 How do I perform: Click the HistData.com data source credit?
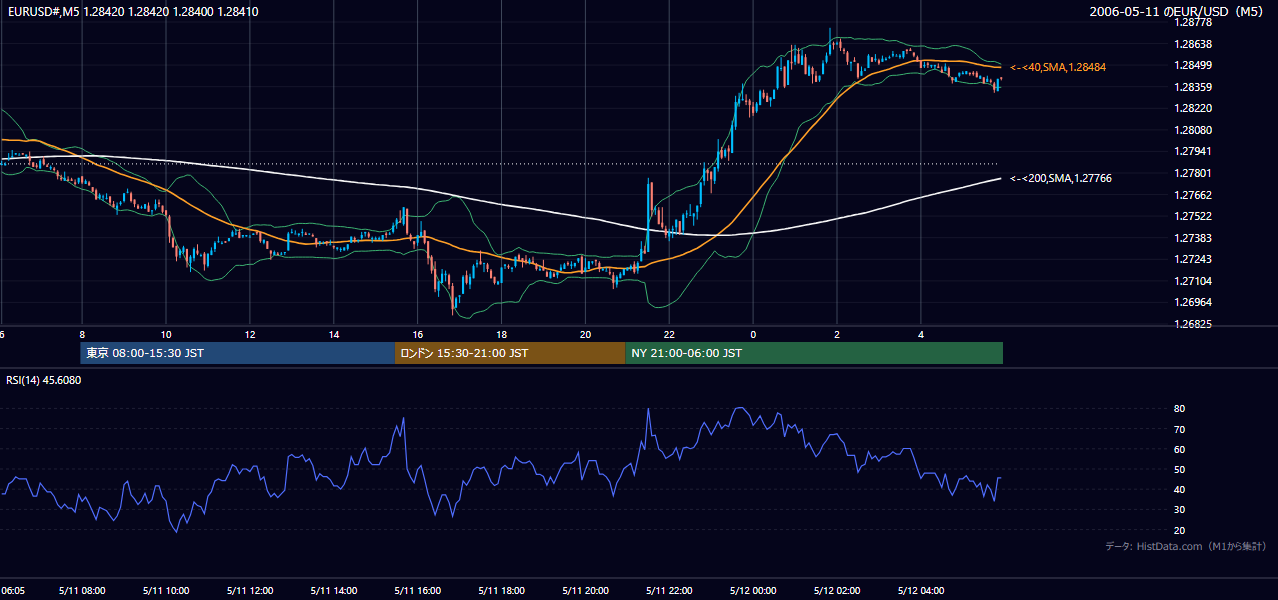(x=1186, y=546)
